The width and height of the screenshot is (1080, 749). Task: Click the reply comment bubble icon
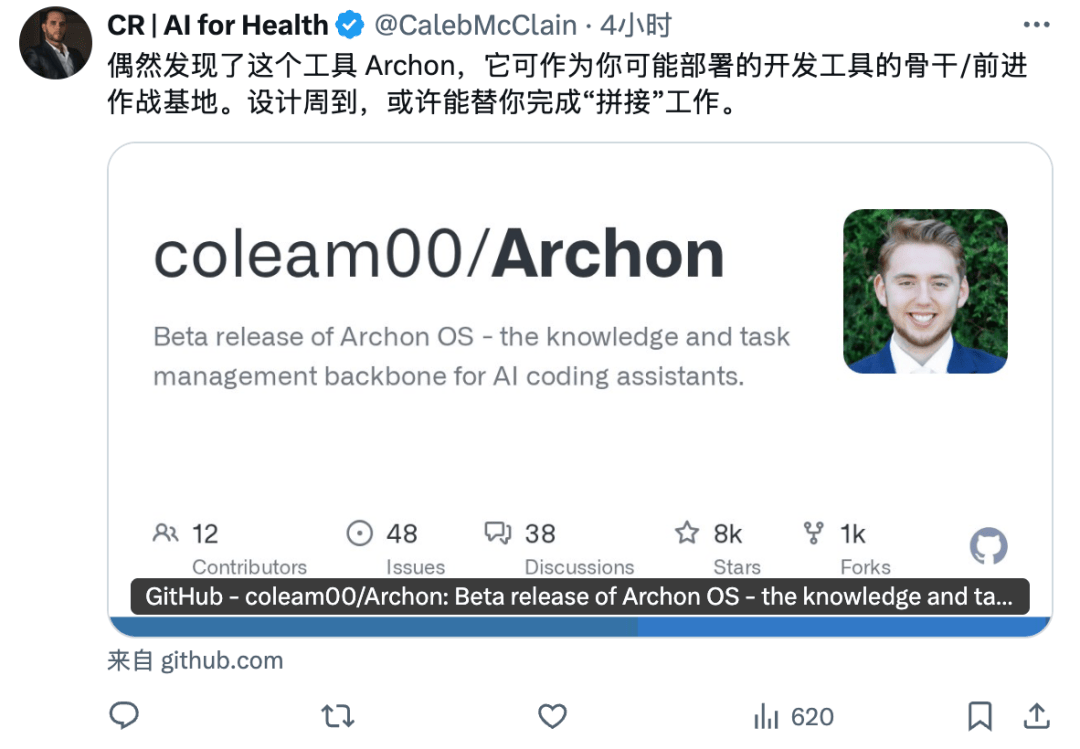(124, 716)
